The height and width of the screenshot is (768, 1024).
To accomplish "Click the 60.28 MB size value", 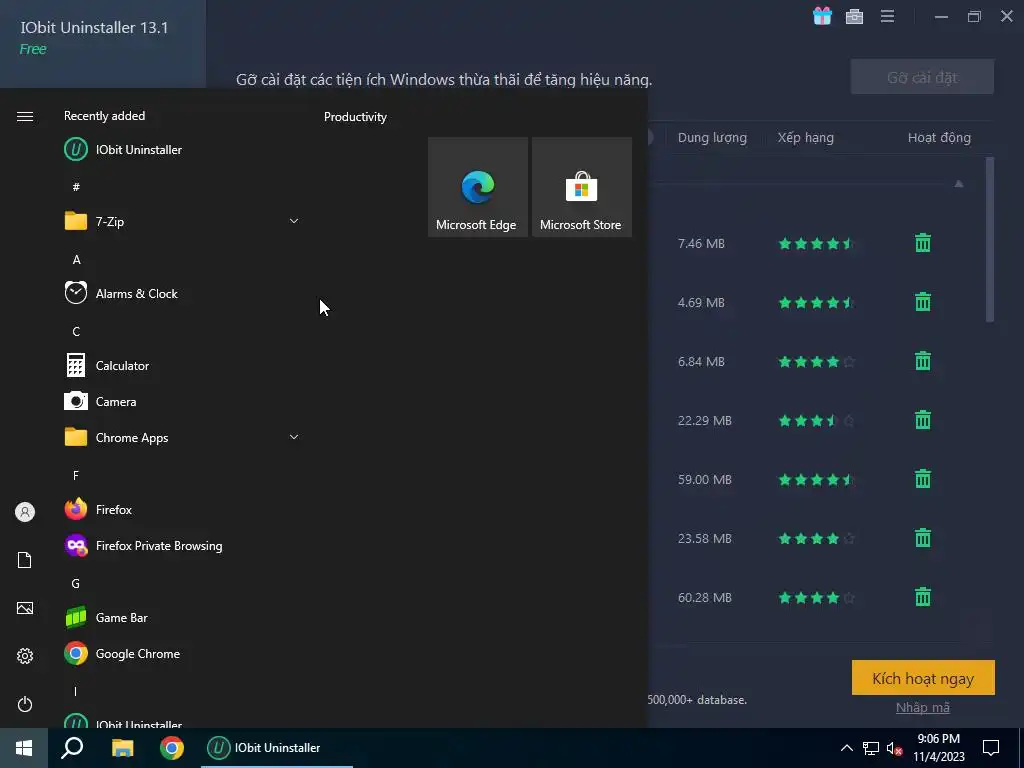I will [705, 598].
